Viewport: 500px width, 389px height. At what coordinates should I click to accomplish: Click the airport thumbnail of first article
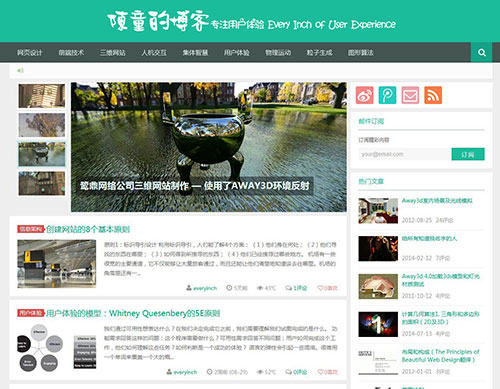[57, 264]
